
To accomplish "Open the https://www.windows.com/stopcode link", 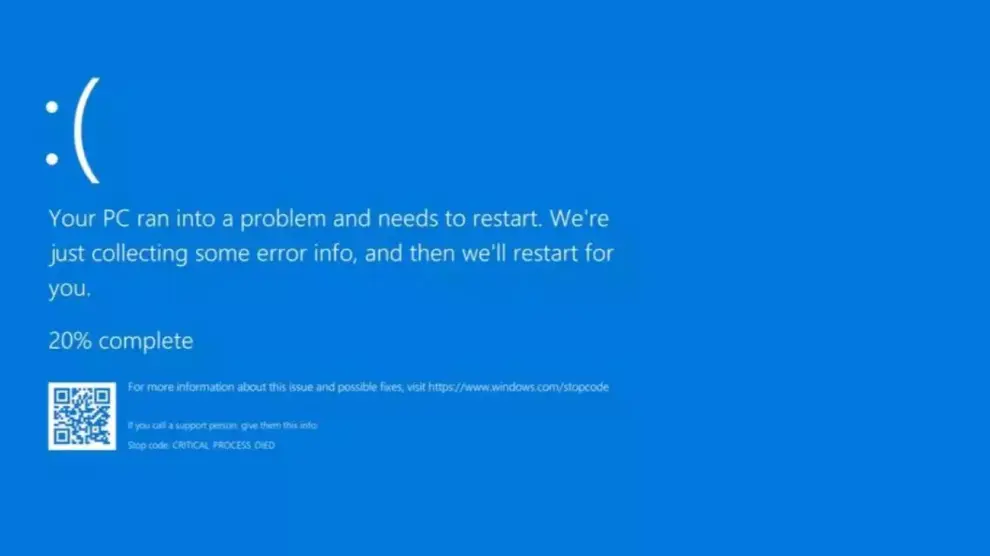I will 518,387.
